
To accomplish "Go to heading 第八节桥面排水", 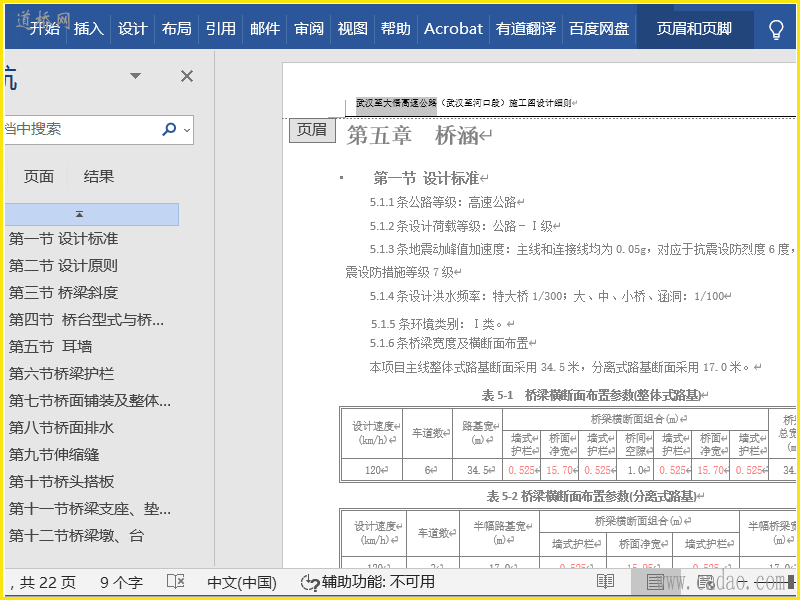I will tap(62, 427).
